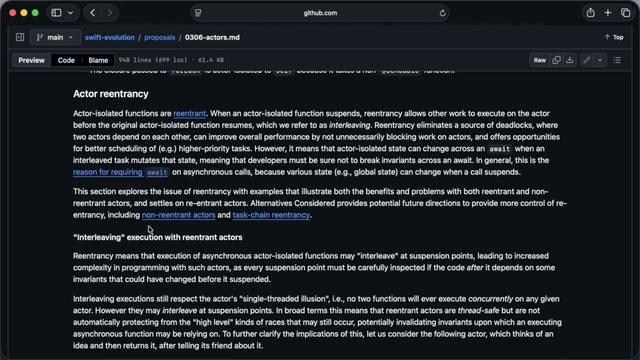The width and height of the screenshot is (640, 360).
Task: Open a new browser tab
Action: point(608,13)
